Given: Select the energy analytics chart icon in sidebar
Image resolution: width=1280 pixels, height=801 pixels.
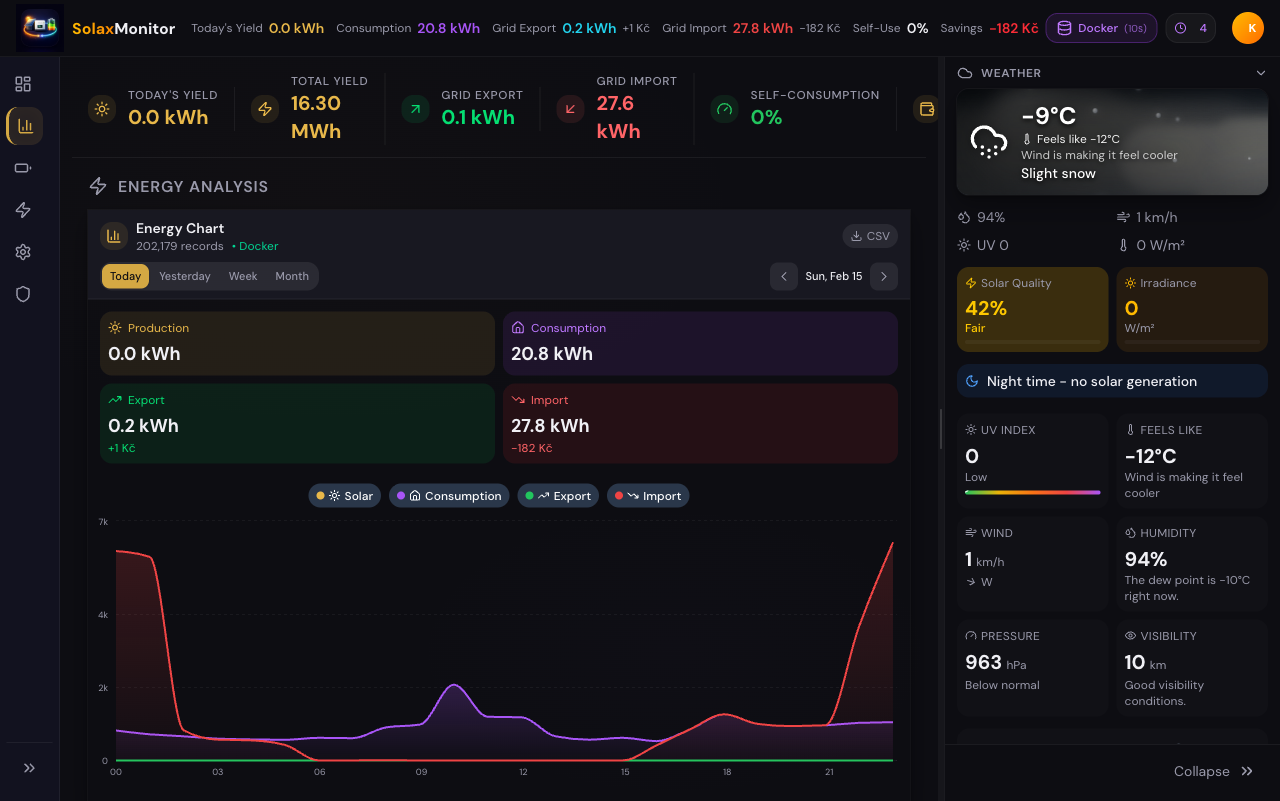Looking at the screenshot, I should [x=23, y=126].
